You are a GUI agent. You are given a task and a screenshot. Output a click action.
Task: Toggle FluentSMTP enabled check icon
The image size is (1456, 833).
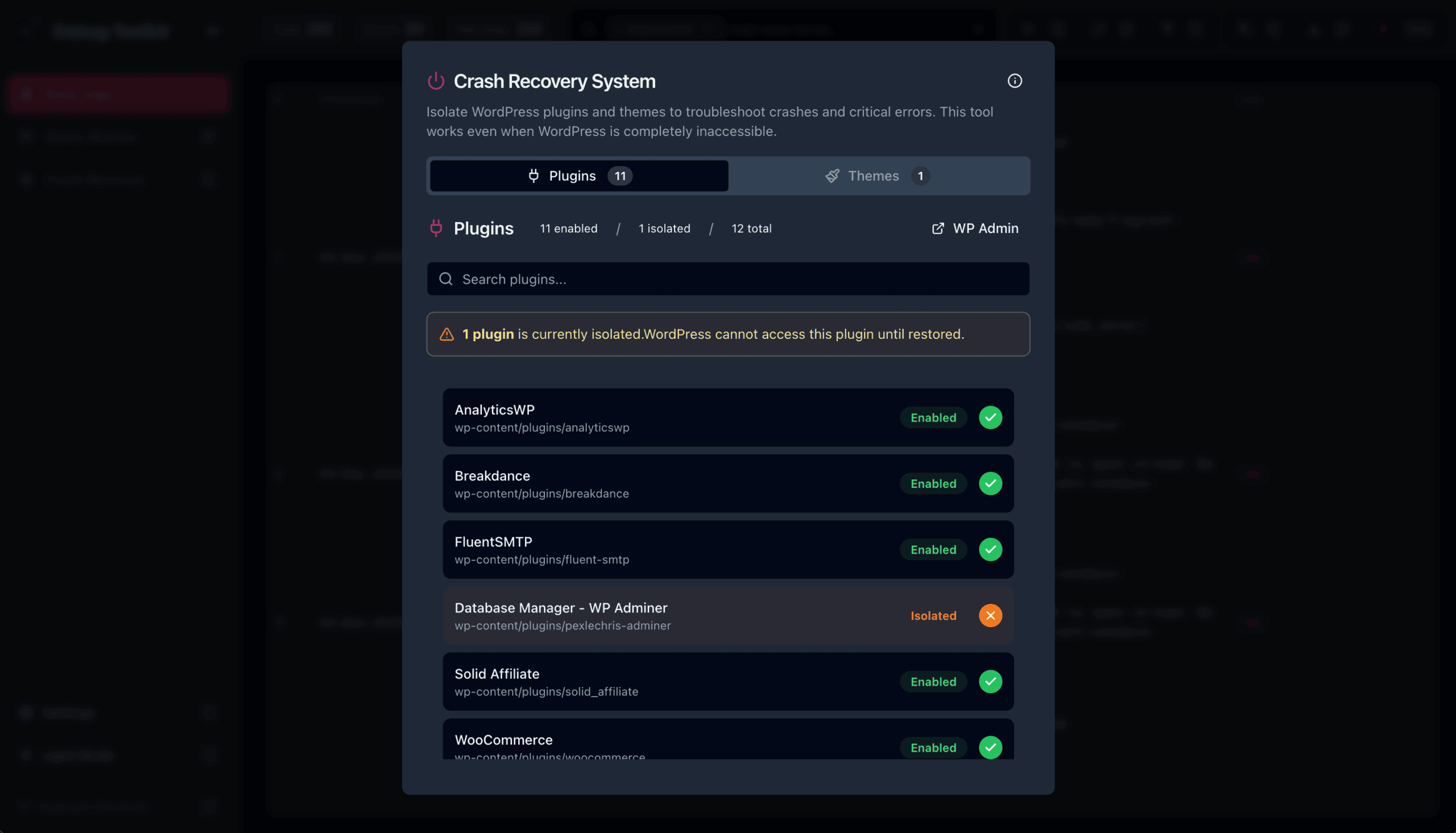point(990,550)
